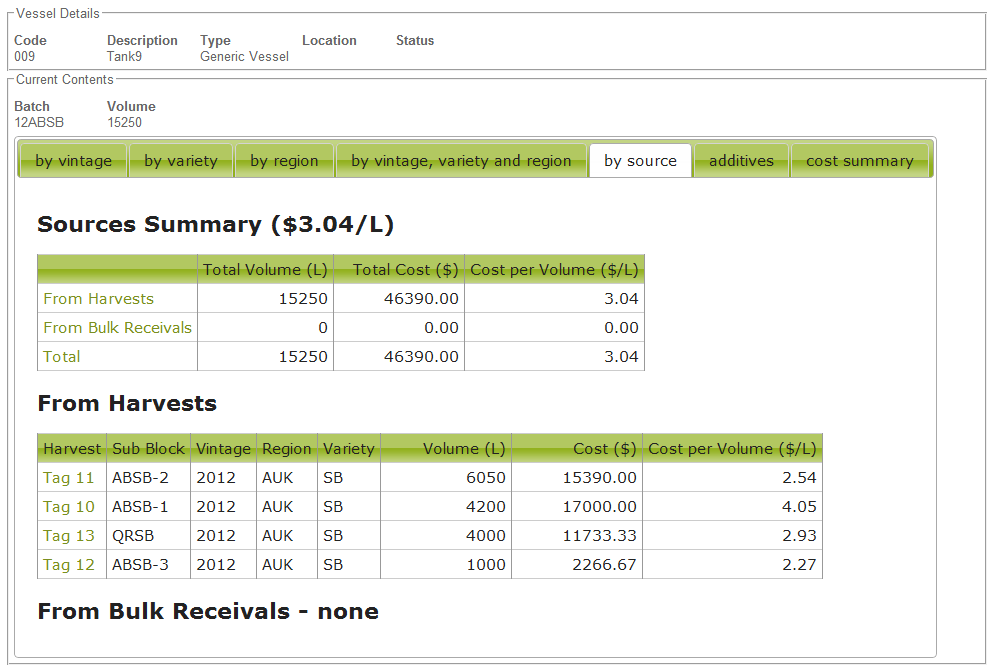The width and height of the screenshot is (990, 665).
Task: Click cost per volume 2.27
Action: point(799,565)
